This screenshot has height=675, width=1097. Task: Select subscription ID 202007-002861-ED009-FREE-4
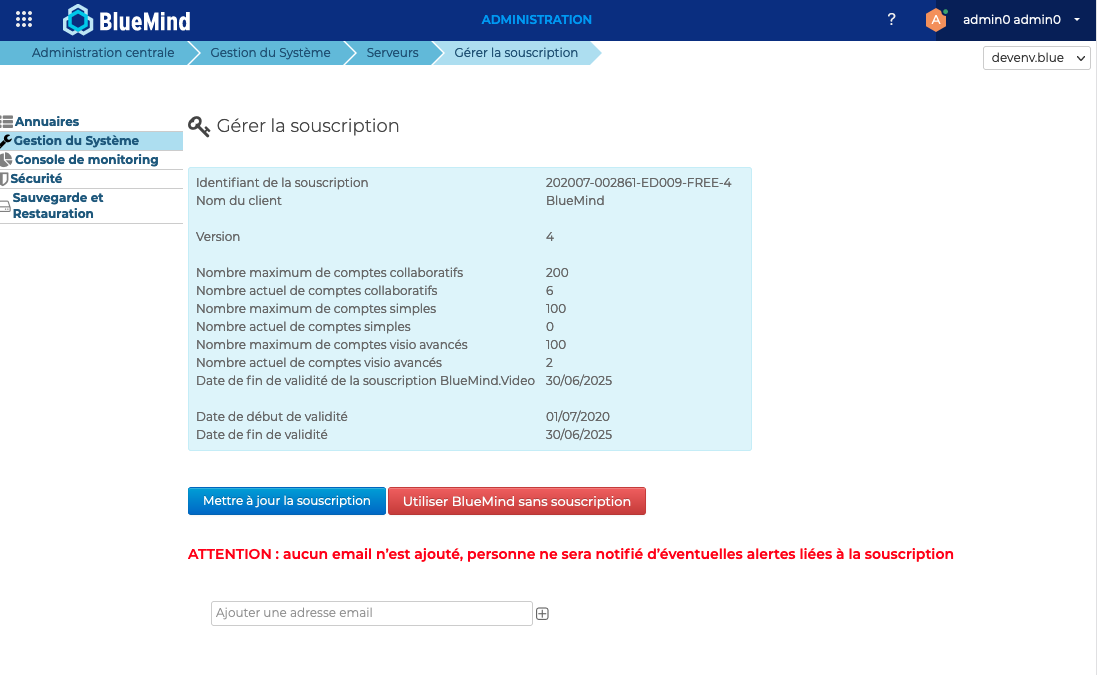(x=639, y=183)
